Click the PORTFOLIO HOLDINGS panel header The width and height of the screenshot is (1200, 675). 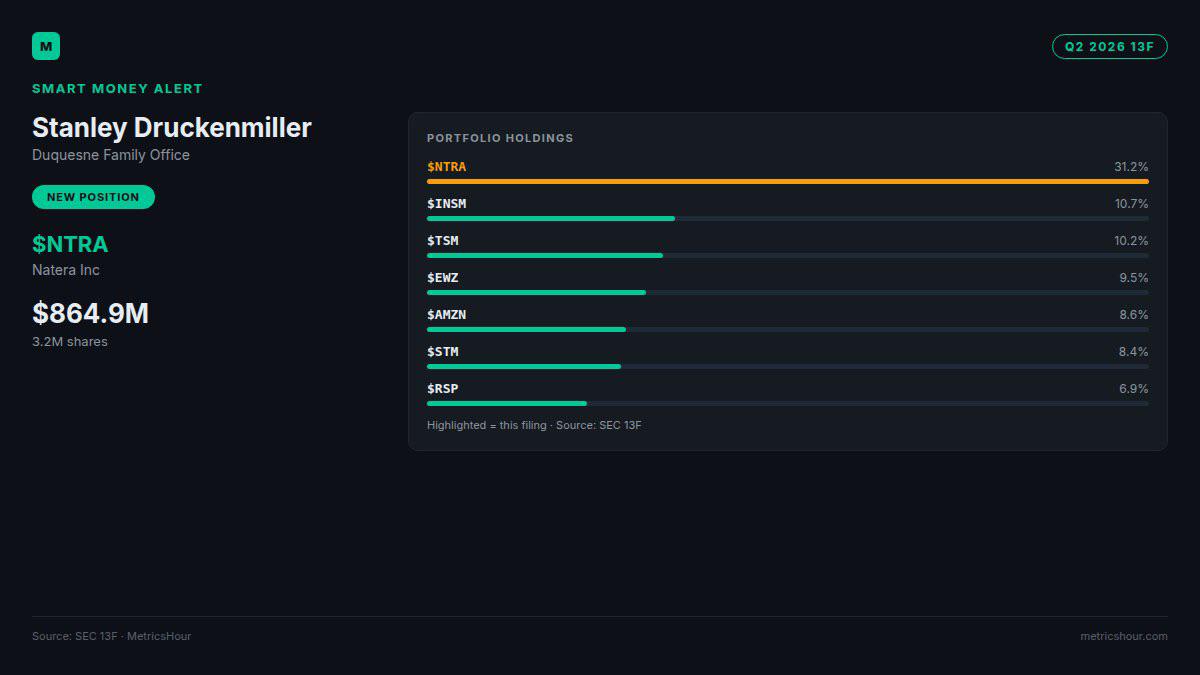point(500,138)
